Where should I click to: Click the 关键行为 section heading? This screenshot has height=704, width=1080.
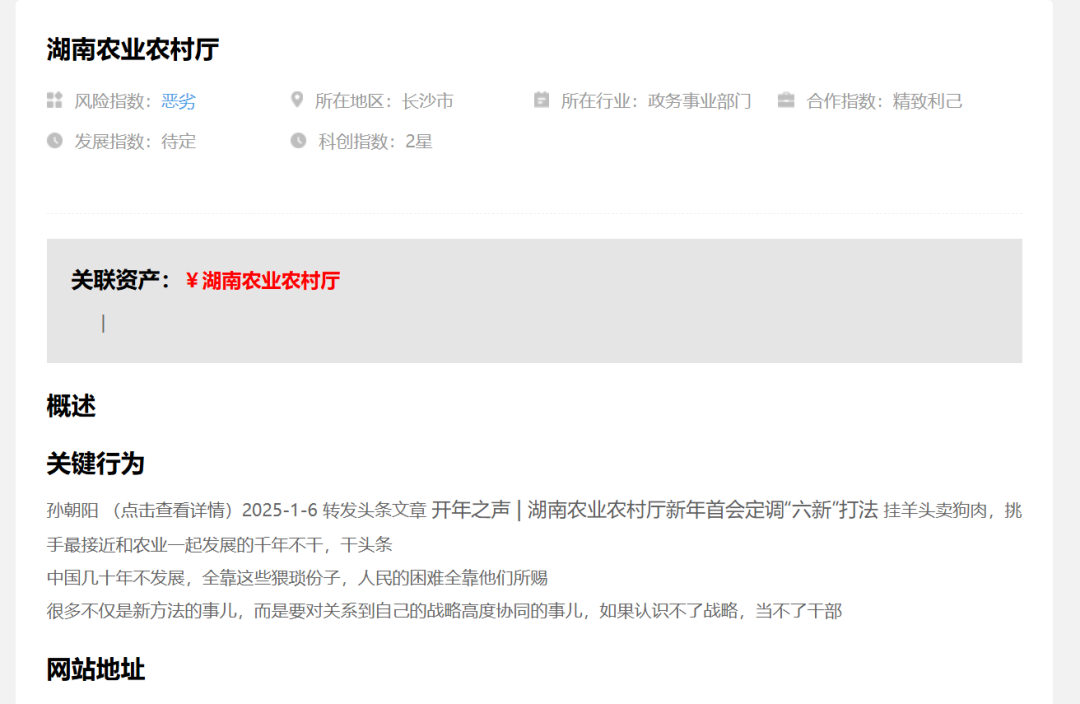click(x=96, y=464)
